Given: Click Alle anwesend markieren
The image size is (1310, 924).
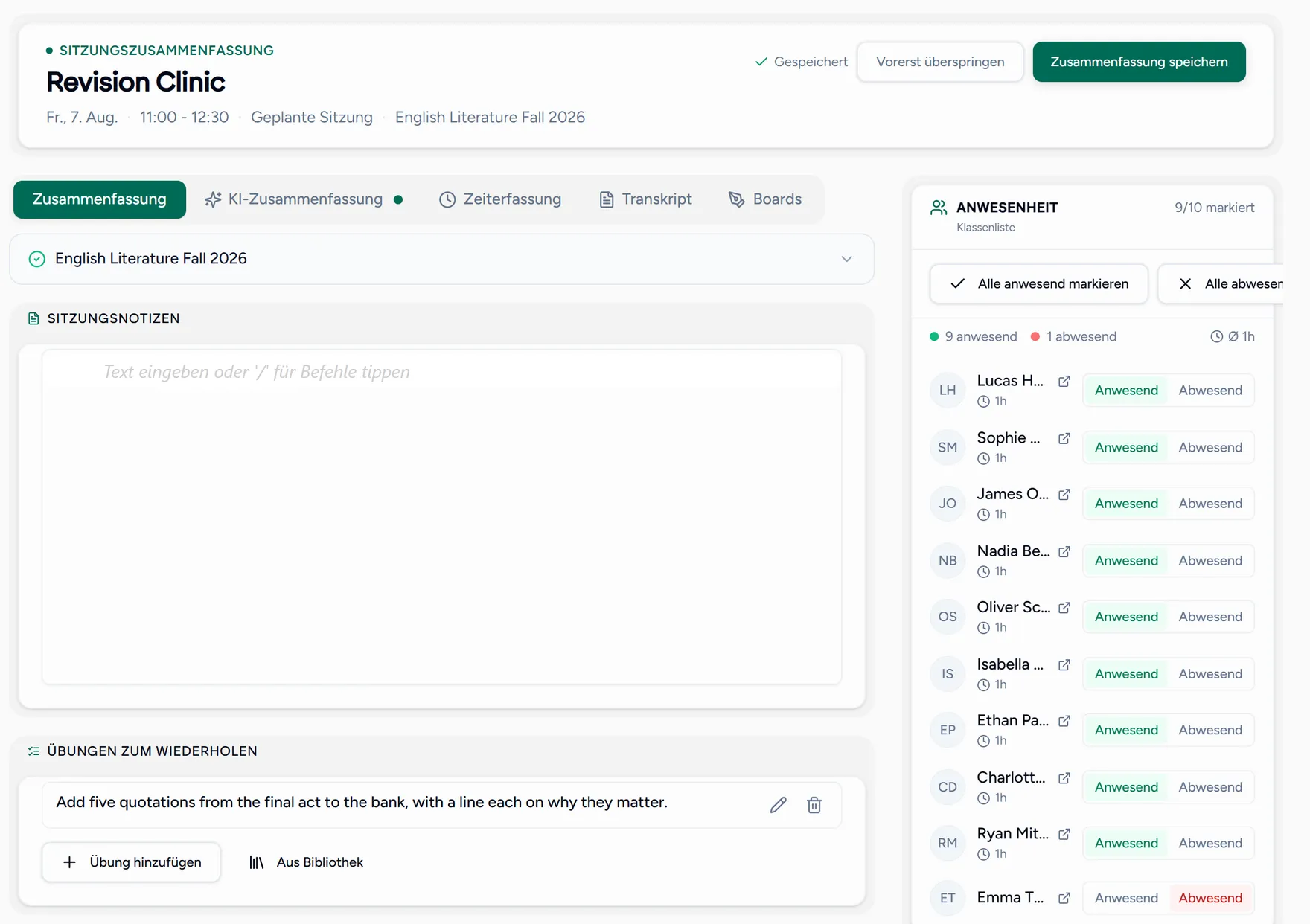Looking at the screenshot, I should pos(1039,284).
